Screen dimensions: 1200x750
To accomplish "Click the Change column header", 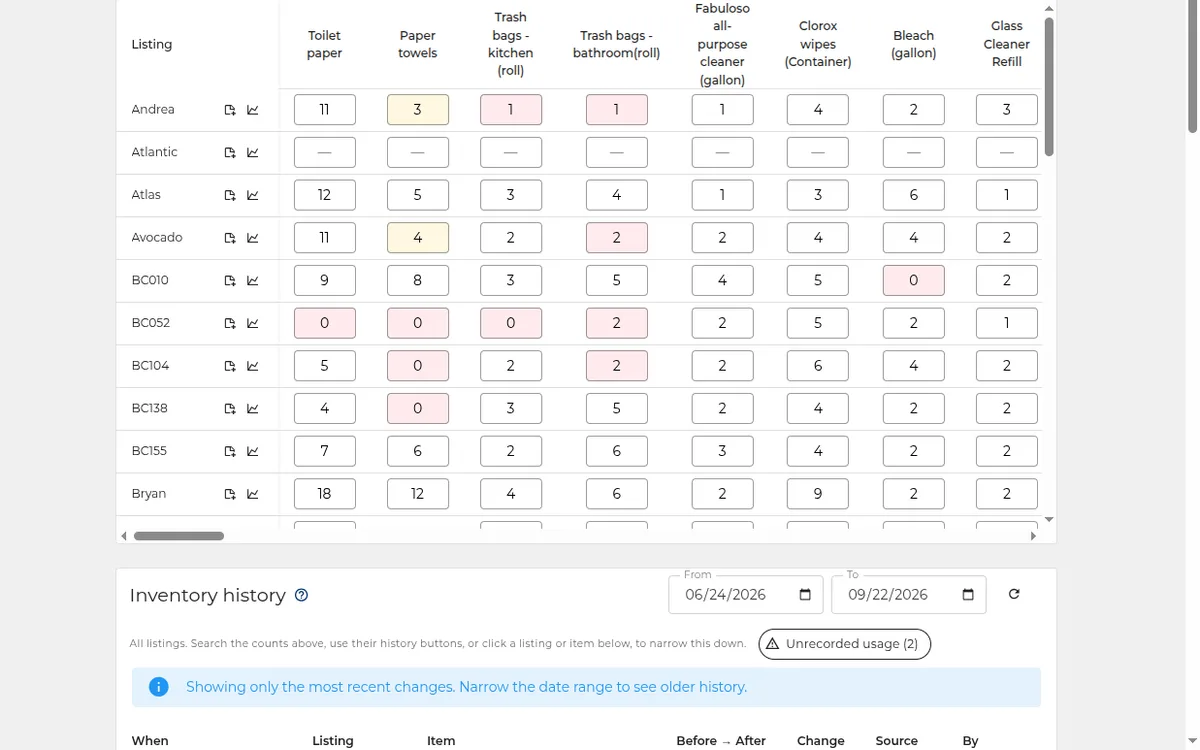I will [821, 741].
